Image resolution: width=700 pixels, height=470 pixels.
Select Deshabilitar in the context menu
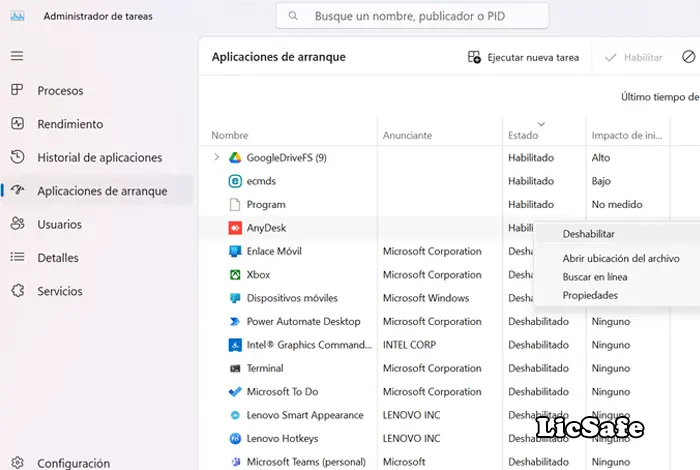click(x=588, y=234)
